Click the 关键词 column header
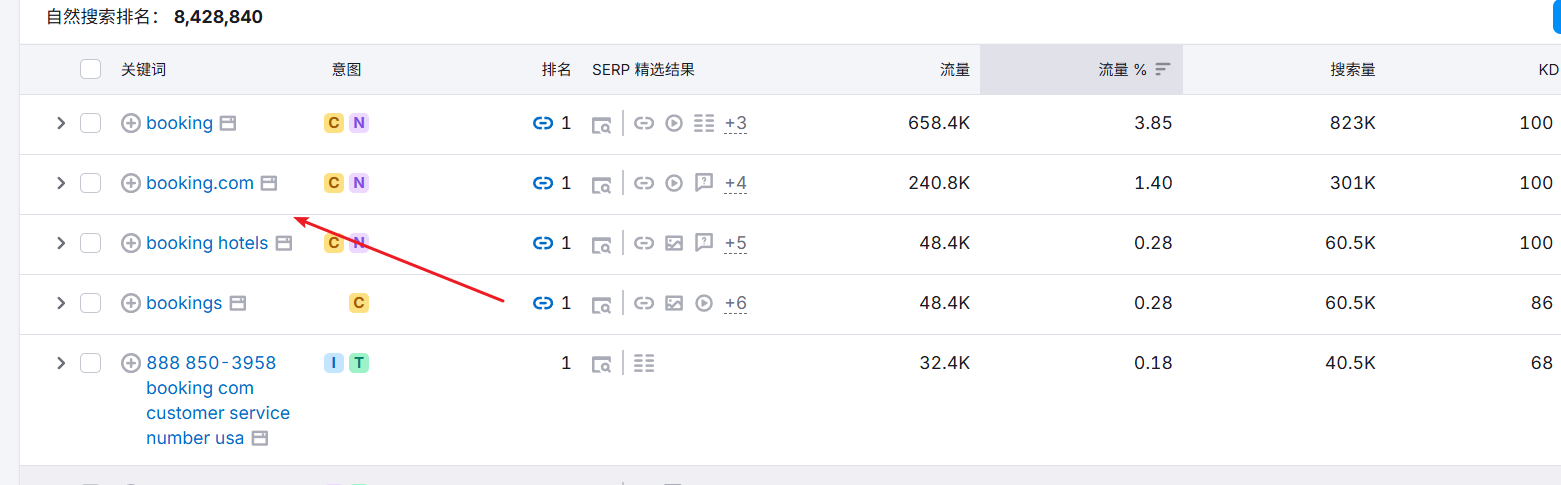Viewport: 1561px width, 485px height. (x=143, y=70)
